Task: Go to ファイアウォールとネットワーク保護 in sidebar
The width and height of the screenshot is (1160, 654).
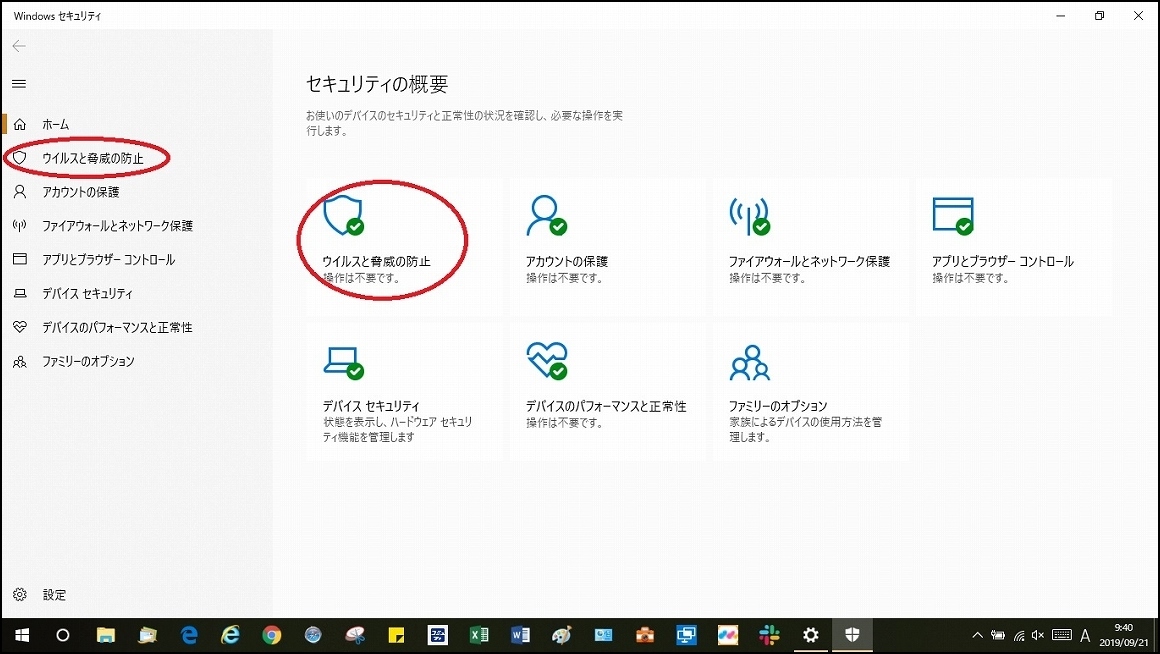Action: [x=117, y=226]
